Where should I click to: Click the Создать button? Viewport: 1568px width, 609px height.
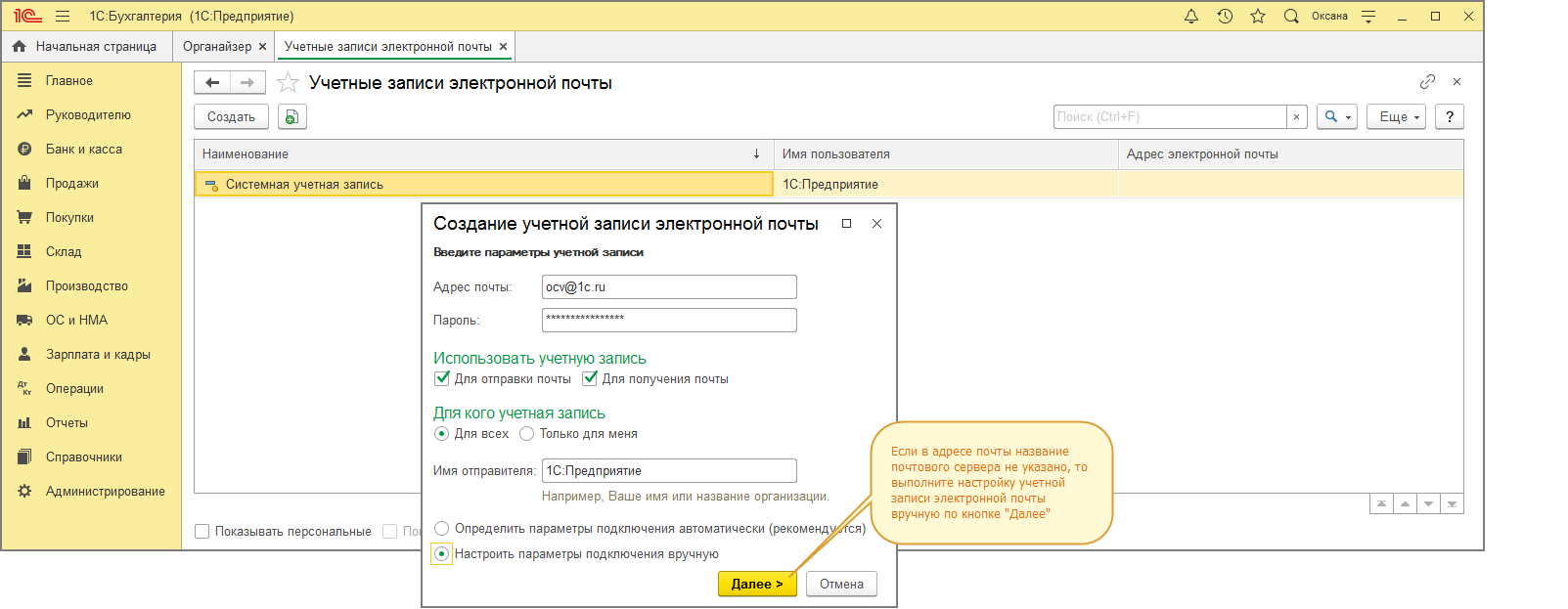pyautogui.click(x=231, y=116)
